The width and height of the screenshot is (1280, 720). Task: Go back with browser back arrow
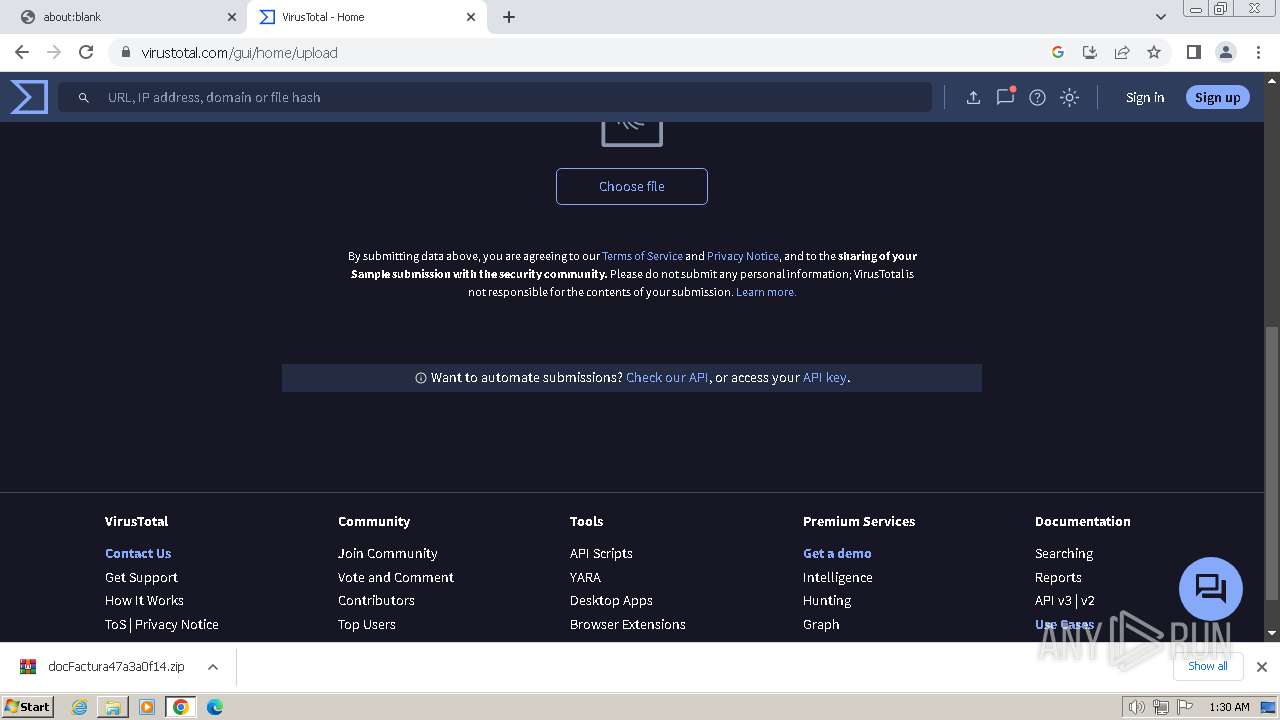click(x=22, y=52)
